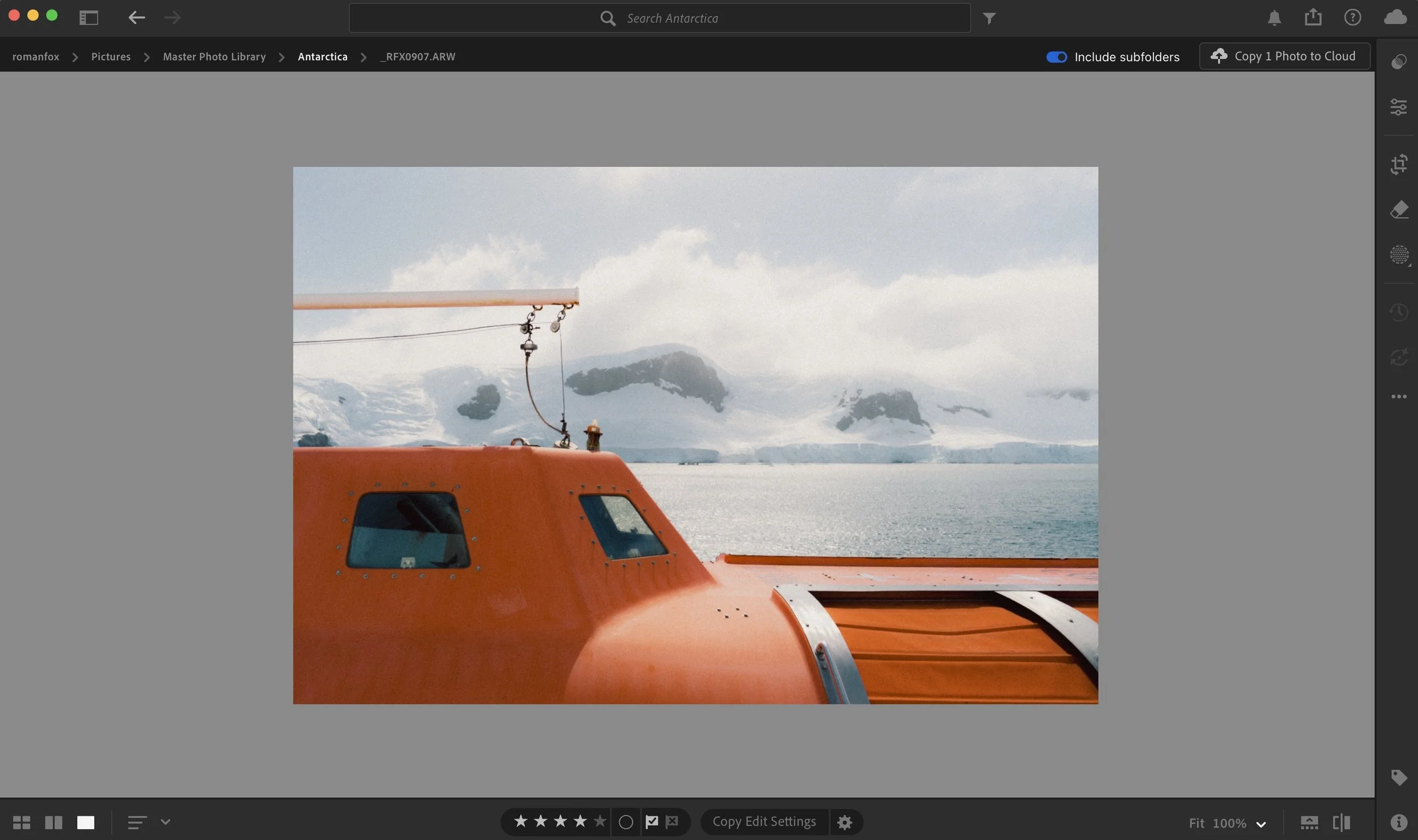Flag photo as picked

(x=652, y=821)
